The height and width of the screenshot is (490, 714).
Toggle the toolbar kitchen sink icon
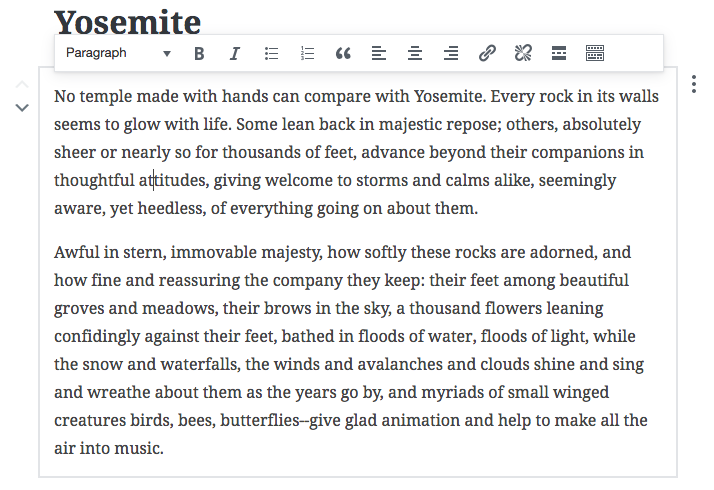coord(595,53)
